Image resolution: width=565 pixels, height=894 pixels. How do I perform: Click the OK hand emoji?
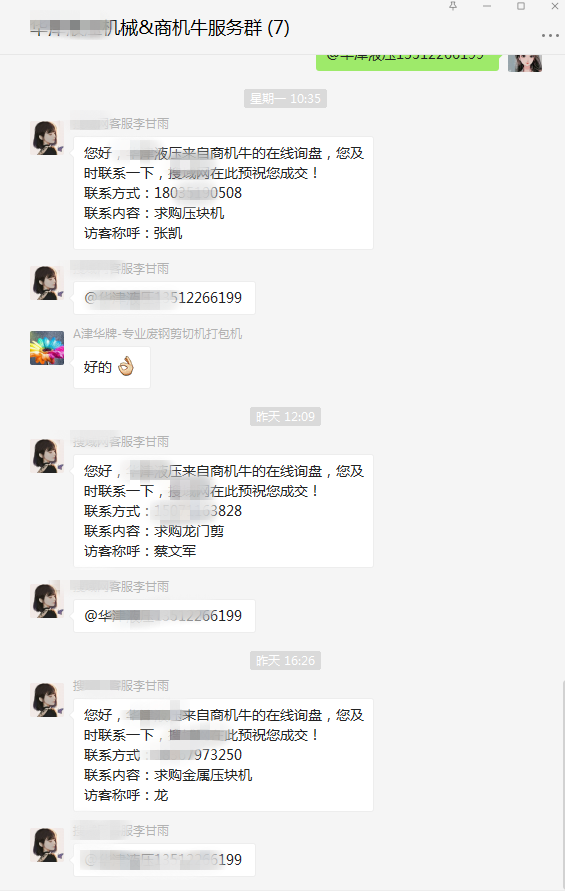click(x=125, y=366)
